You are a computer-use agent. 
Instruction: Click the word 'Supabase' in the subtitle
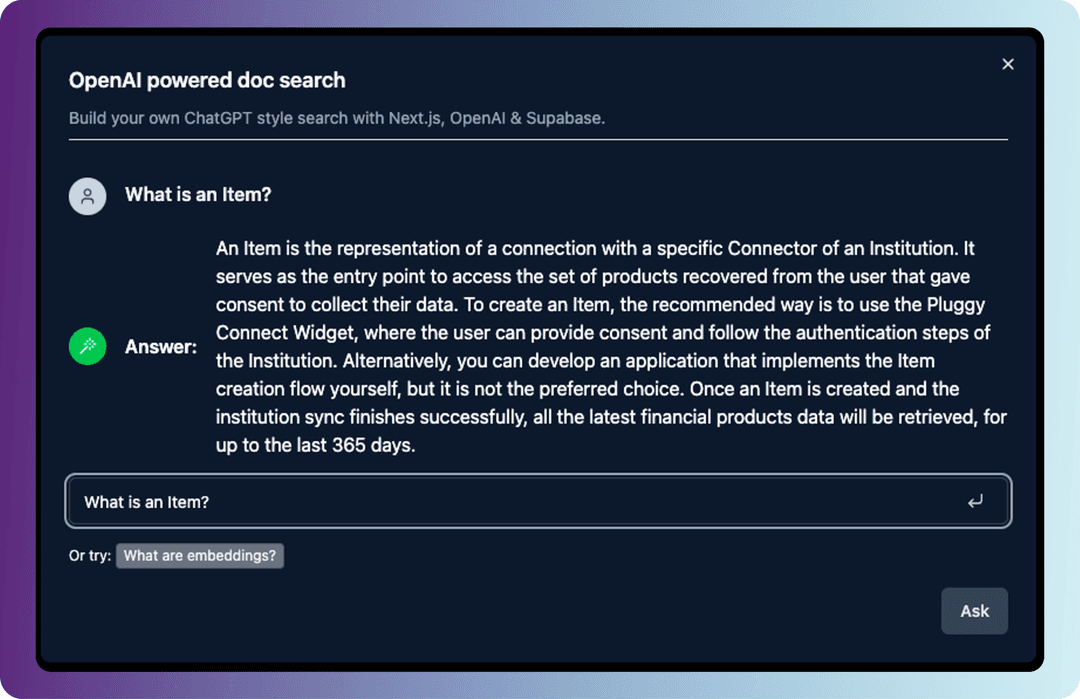point(565,118)
